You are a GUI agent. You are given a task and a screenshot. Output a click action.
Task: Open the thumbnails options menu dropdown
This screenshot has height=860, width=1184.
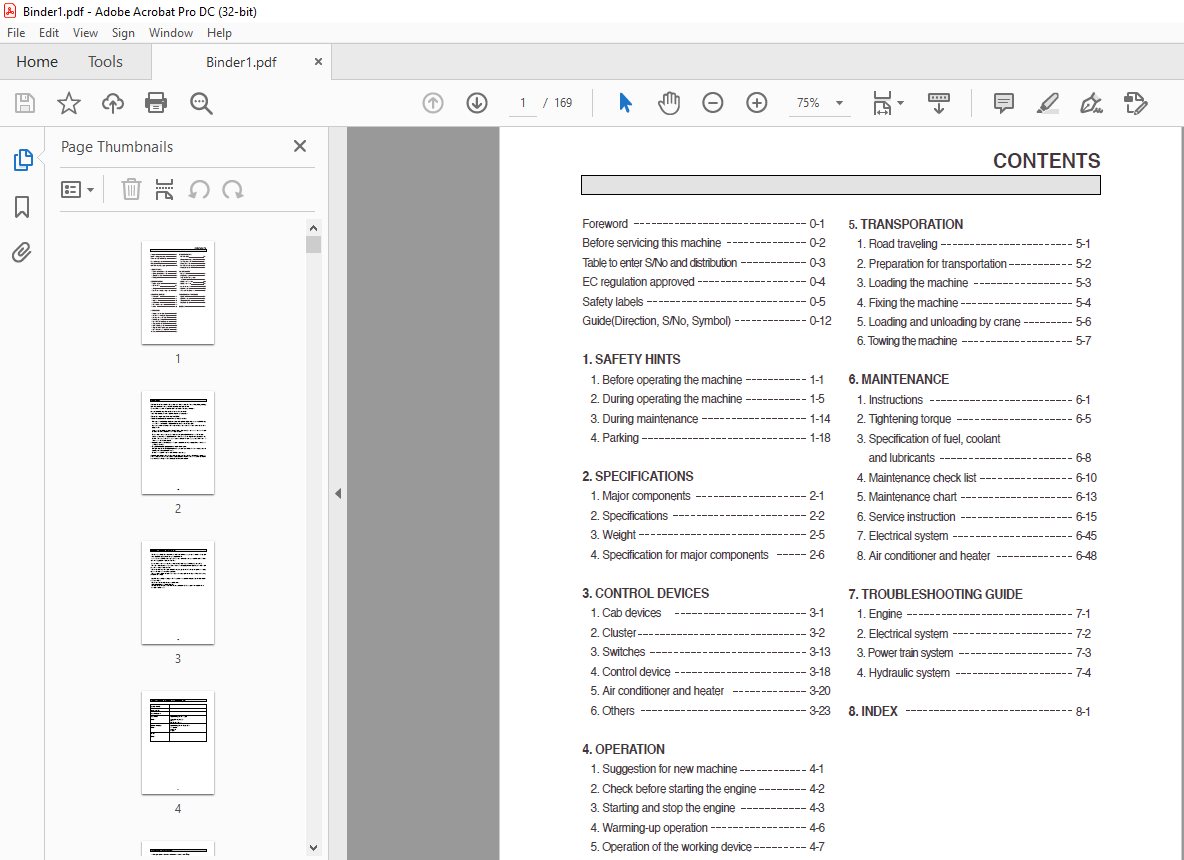coord(77,190)
